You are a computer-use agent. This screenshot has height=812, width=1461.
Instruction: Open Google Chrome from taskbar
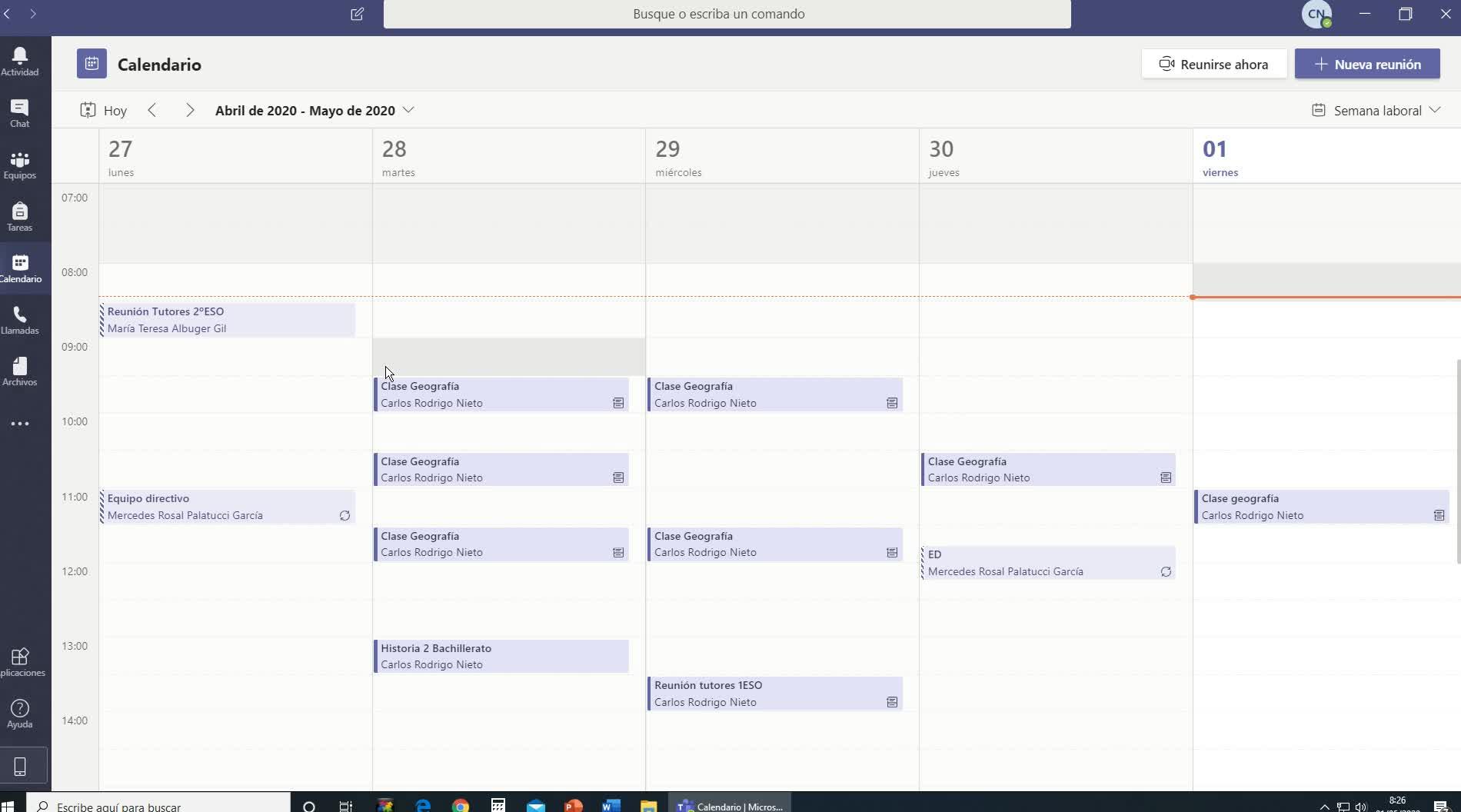click(x=461, y=806)
